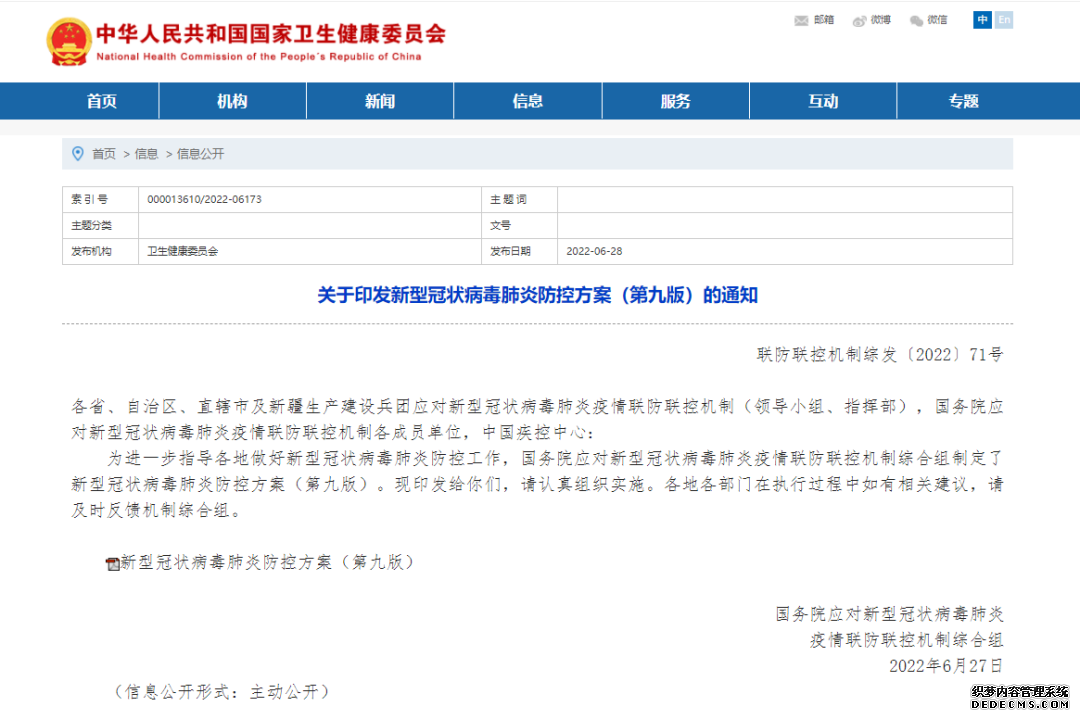
Task: Open the 微博 Weibo icon
Action: click(859, 21)
